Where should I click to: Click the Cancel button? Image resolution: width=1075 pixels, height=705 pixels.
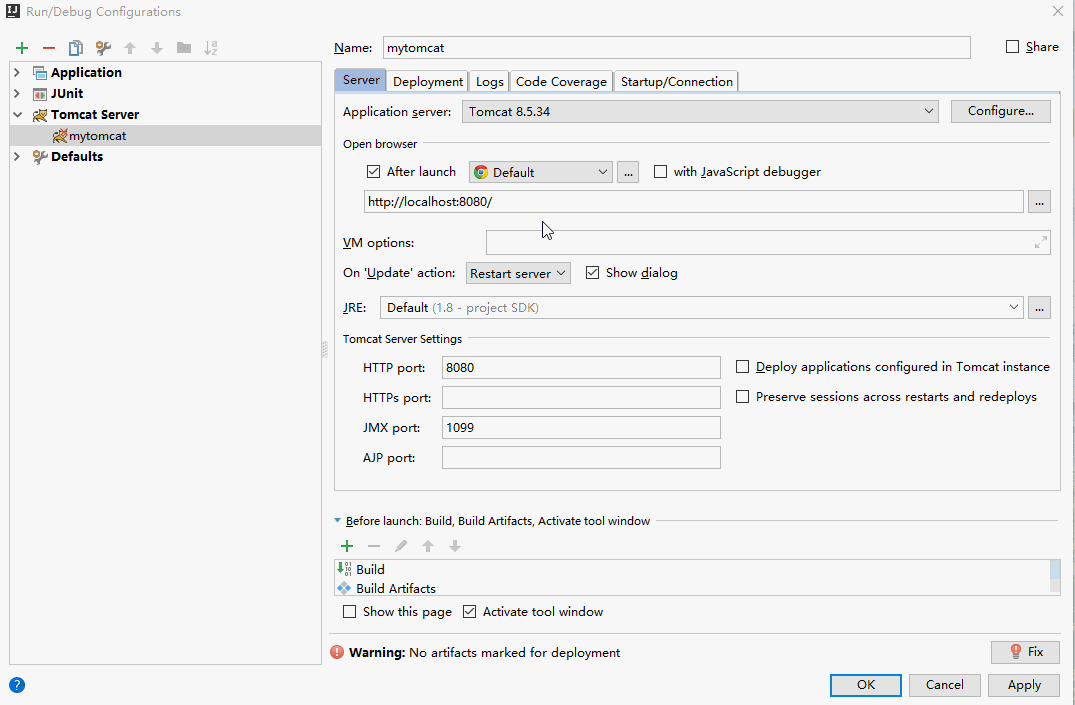click(944, 684)
